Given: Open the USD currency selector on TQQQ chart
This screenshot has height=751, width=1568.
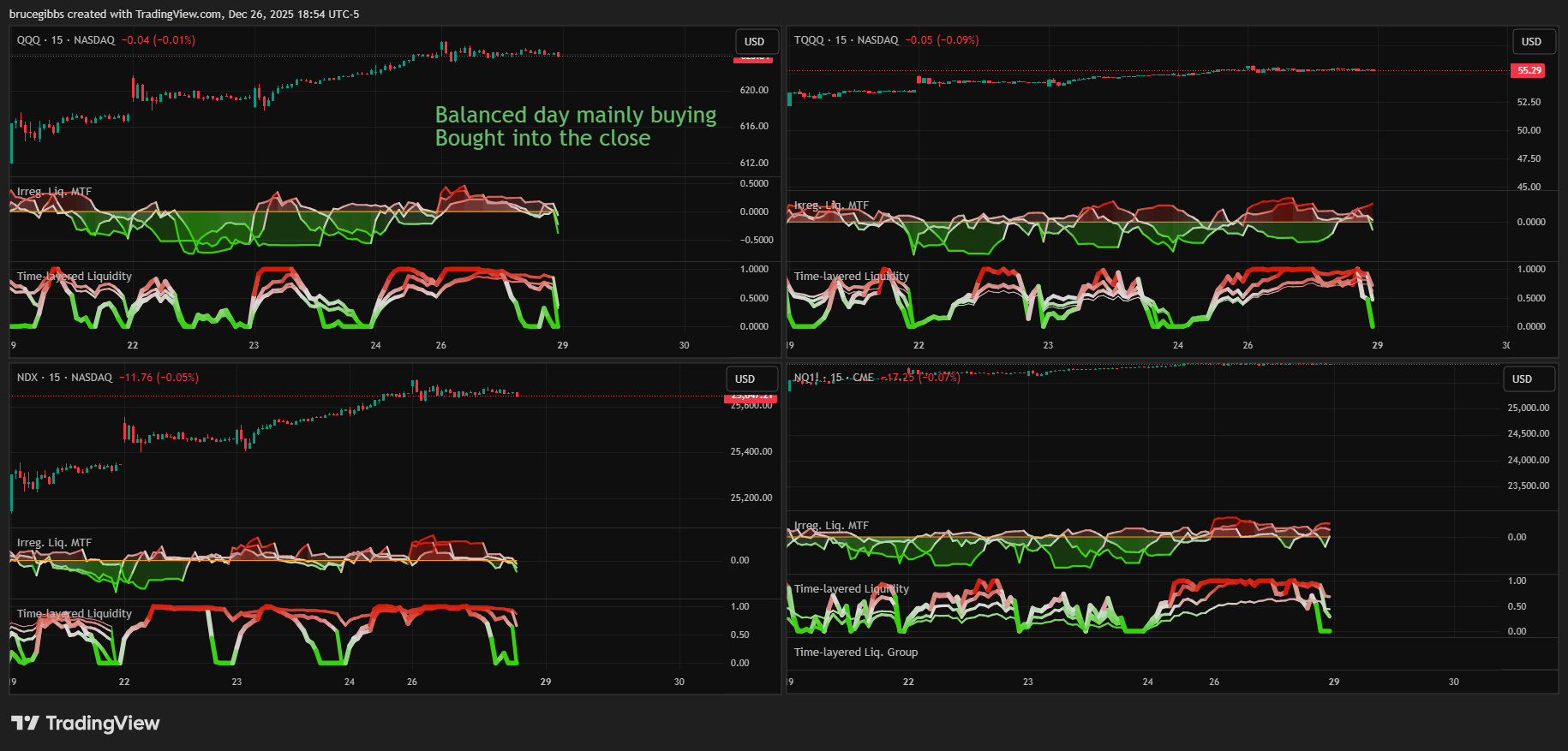Looking at the screenshot, I should pos(1530,42).
